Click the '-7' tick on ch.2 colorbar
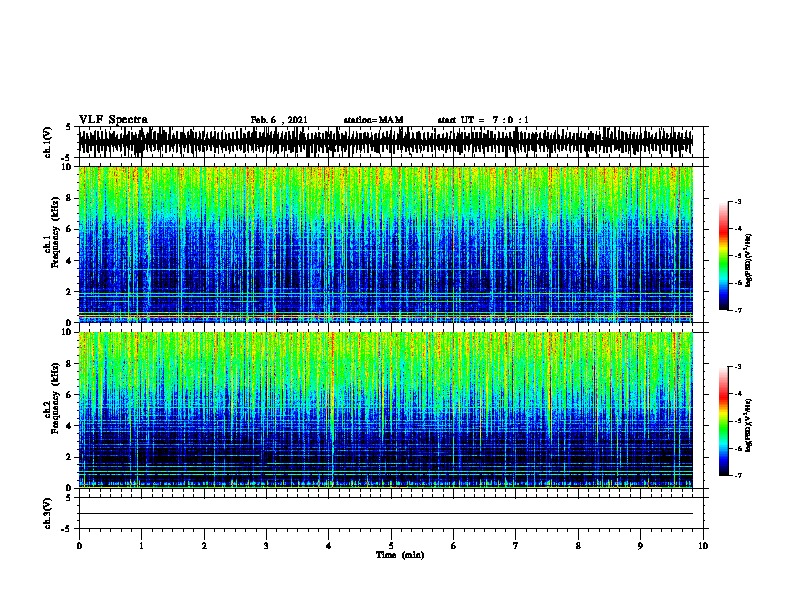This screenshot has height=612, width=792. (738, 475)
